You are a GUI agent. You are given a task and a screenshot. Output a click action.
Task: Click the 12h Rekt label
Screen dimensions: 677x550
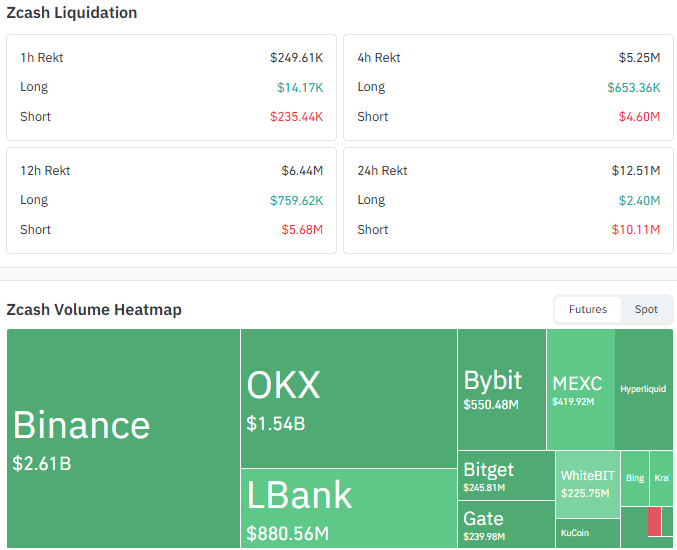(x=45, y=171)
